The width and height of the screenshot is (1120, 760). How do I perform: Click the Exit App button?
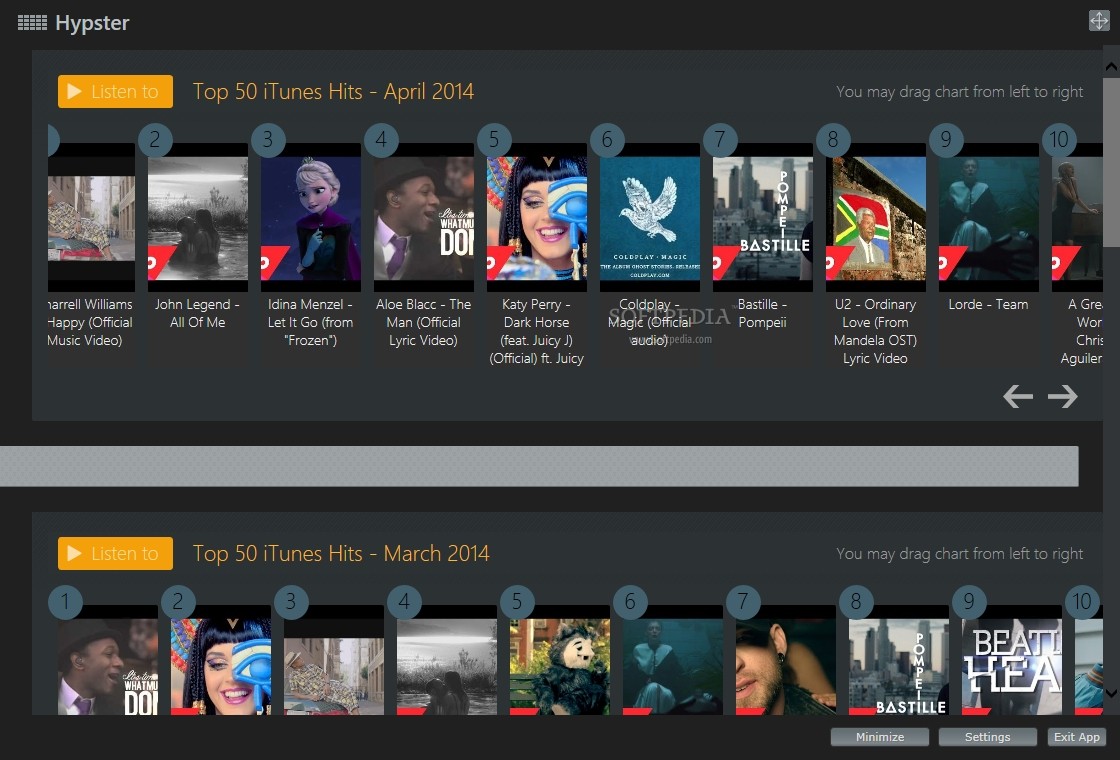point(1077,737)
